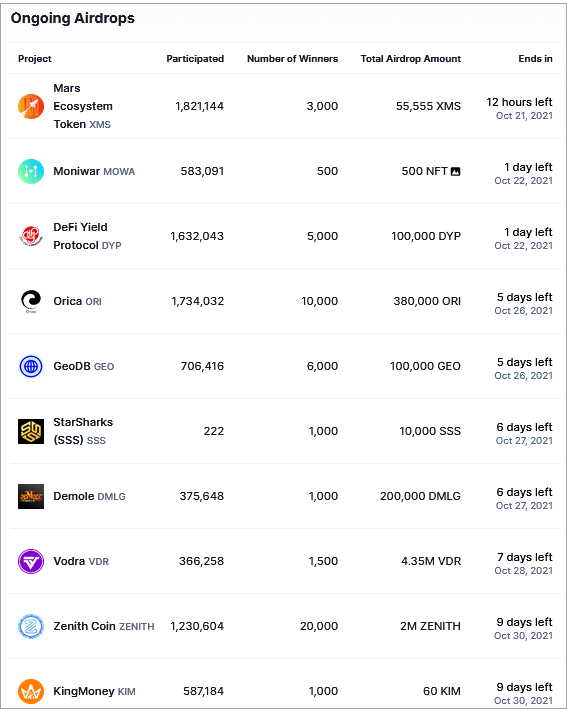The image size is (567, 709).
Task: Open the Vodra VDR airdrop entry
Action: pyautogui.click(x=81, y=561)
